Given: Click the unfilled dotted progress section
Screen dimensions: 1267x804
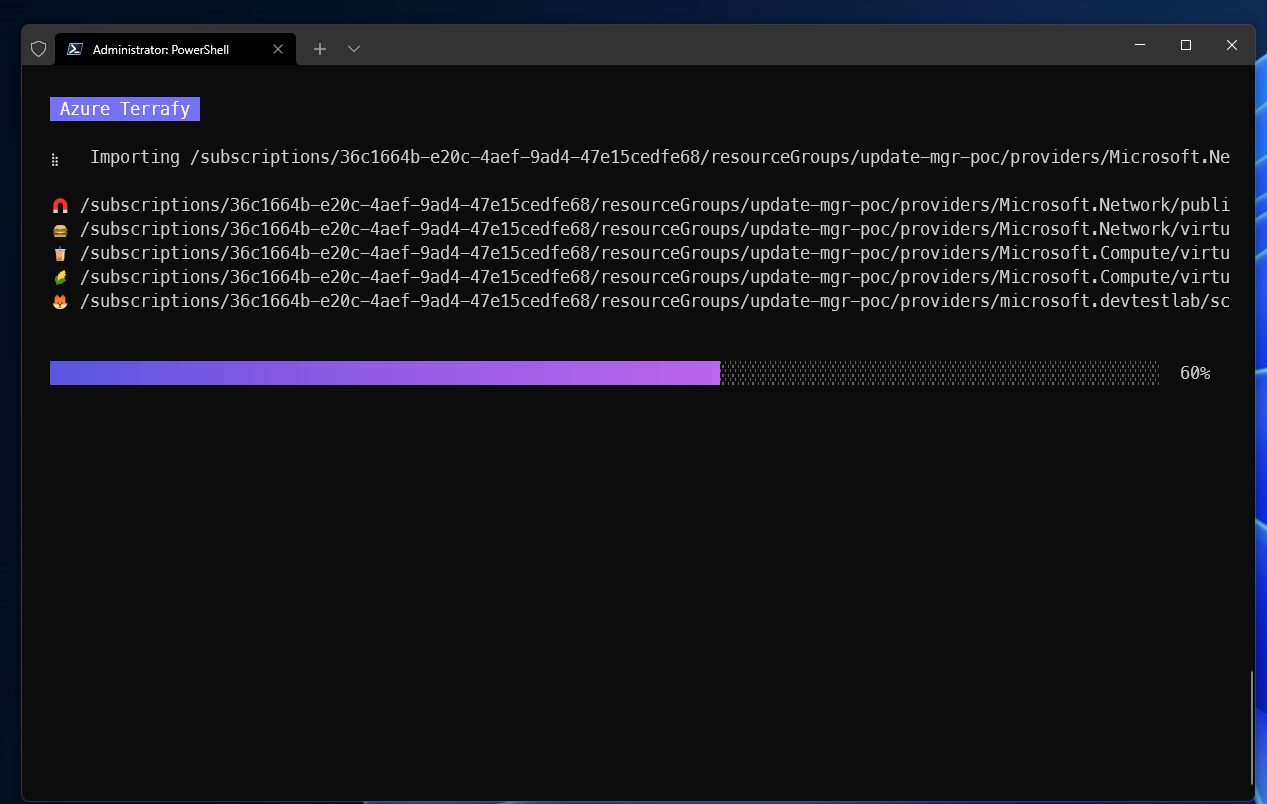Looking at the screenshot, I should (x=940, y=373).
